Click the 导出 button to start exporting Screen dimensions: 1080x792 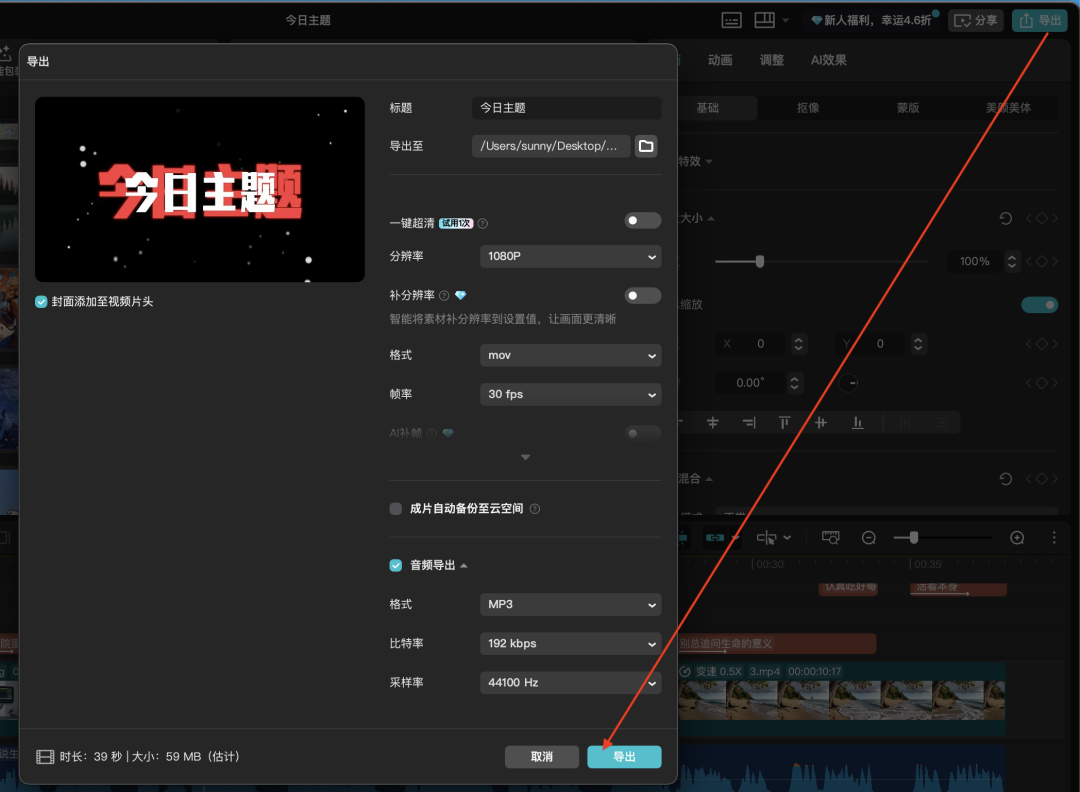point(624,757)
